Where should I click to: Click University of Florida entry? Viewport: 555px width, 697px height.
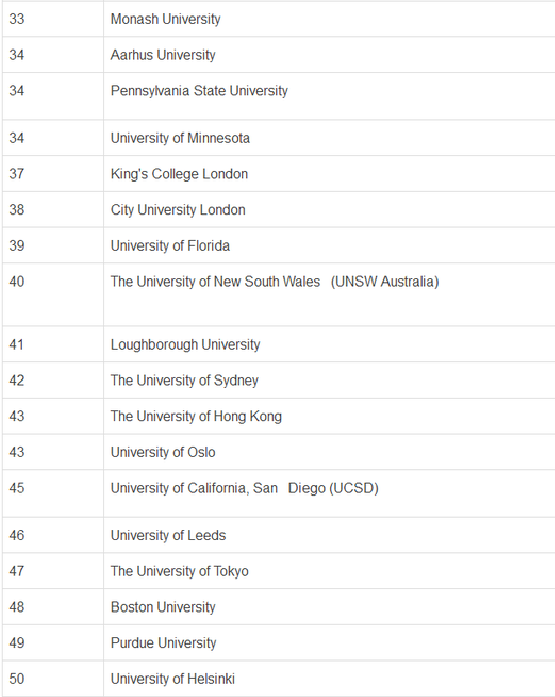pos(170,245)
